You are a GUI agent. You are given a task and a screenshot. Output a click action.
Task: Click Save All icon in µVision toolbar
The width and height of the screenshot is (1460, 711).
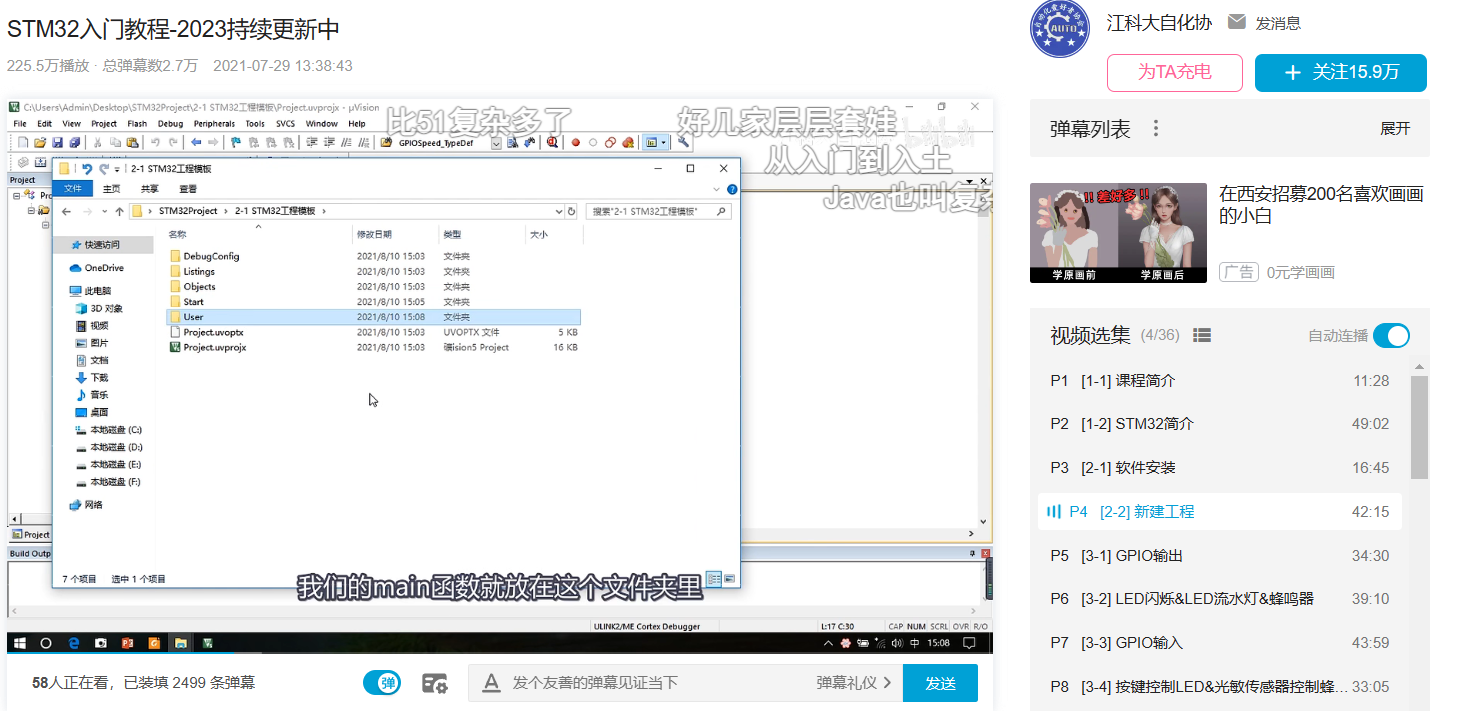pos(74,142)
